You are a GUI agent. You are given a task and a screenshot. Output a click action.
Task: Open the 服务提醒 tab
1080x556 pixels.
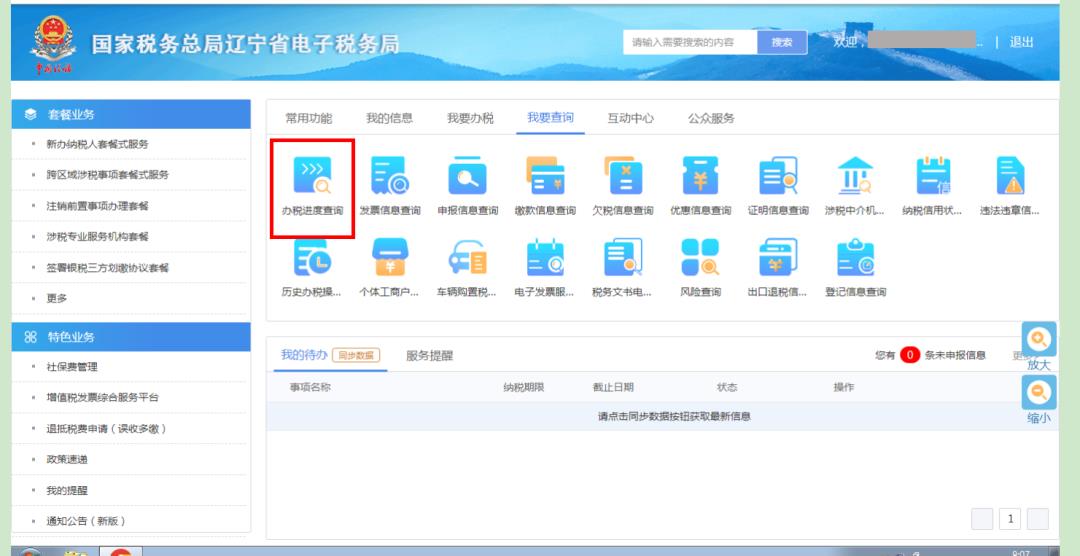429,355
